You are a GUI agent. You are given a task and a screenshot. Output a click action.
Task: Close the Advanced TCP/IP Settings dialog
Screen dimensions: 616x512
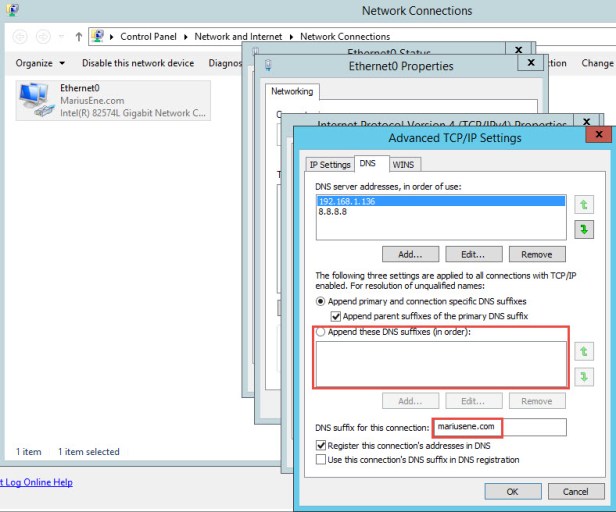pos(598,135)
